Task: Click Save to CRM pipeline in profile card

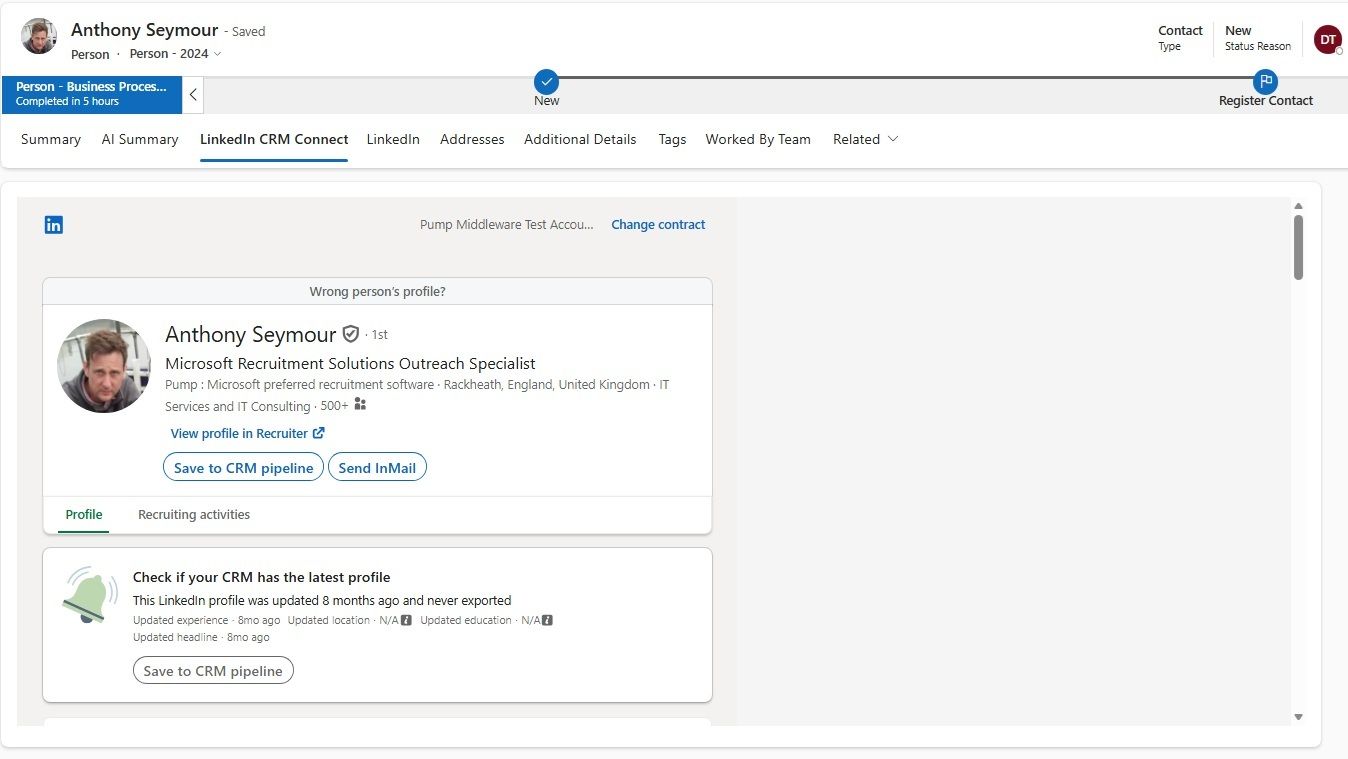Action: tap(243, 467)
